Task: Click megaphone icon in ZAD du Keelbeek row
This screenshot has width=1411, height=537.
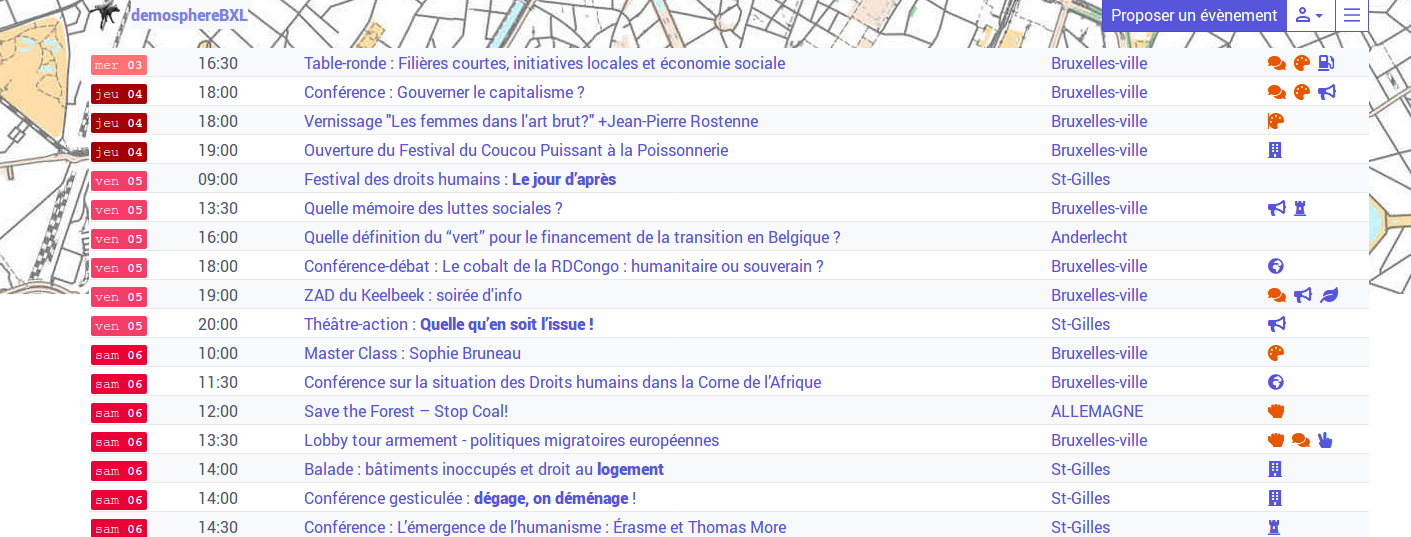Action: click(1302, 295)
